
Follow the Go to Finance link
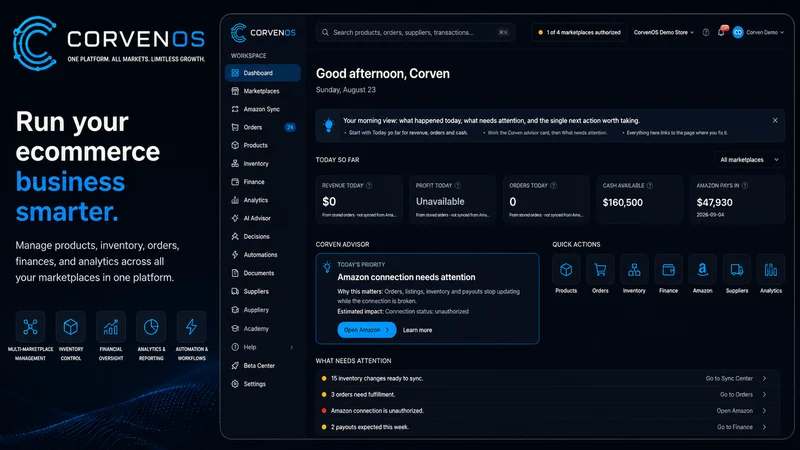(735, 427)
